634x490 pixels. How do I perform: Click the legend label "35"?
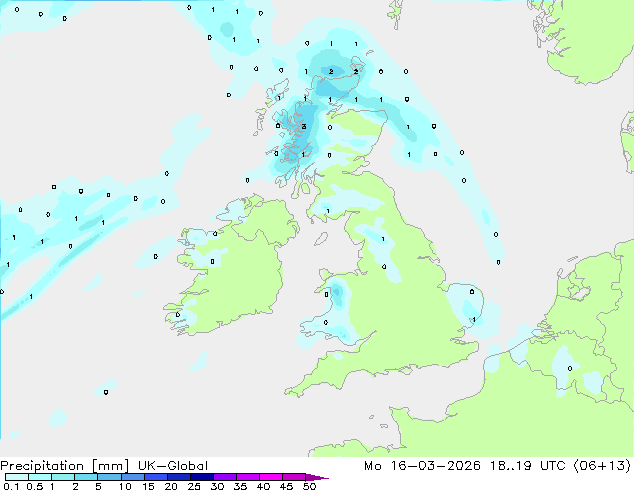tap(240, 486)
